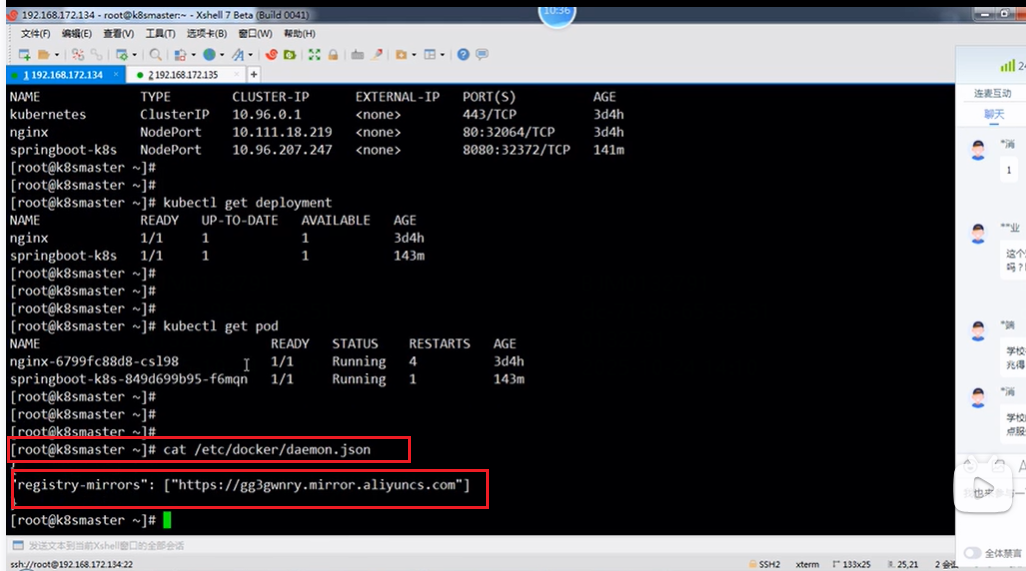This screenshot has height=571, width=1026.
Task: Close the 192.168.172.134 session tab
Action: [x=116, y=75]
